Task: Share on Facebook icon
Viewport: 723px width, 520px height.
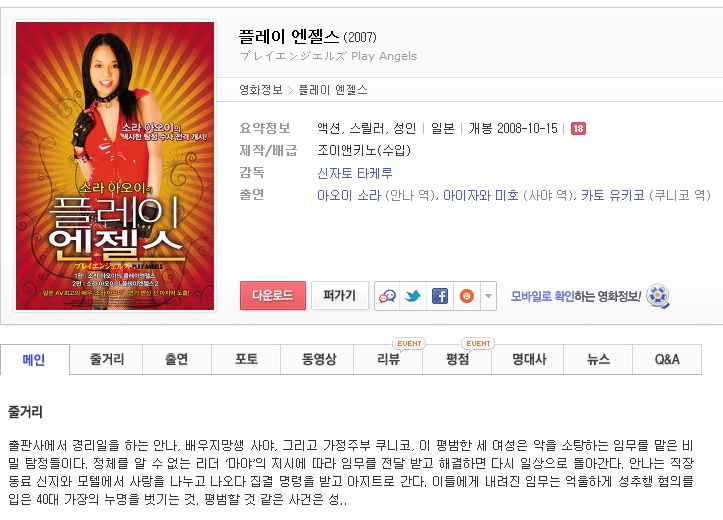Action: pos(440,296)
